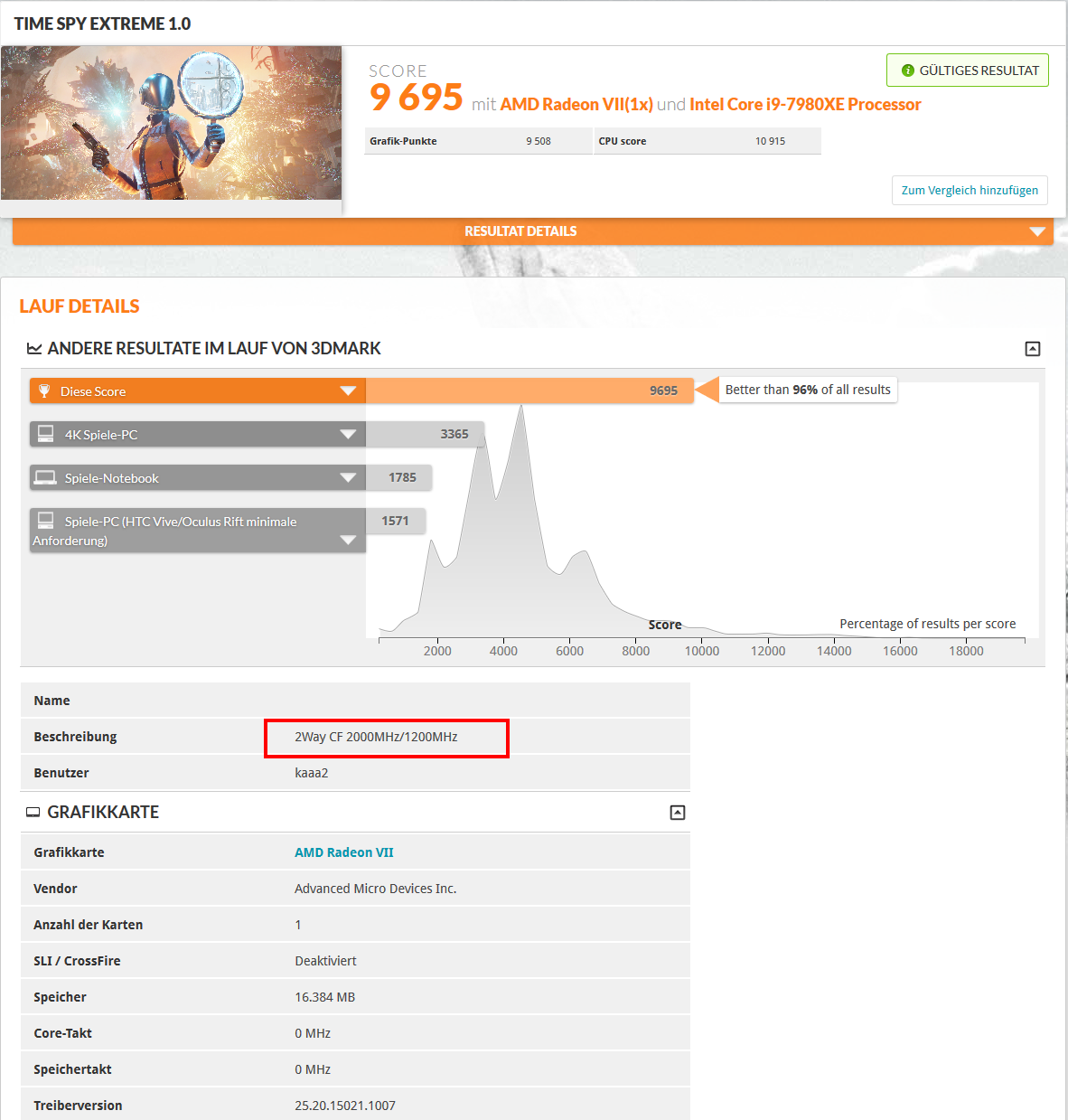
Task: Click the 1571 bar for Spiele-PC
Action: 395,521
